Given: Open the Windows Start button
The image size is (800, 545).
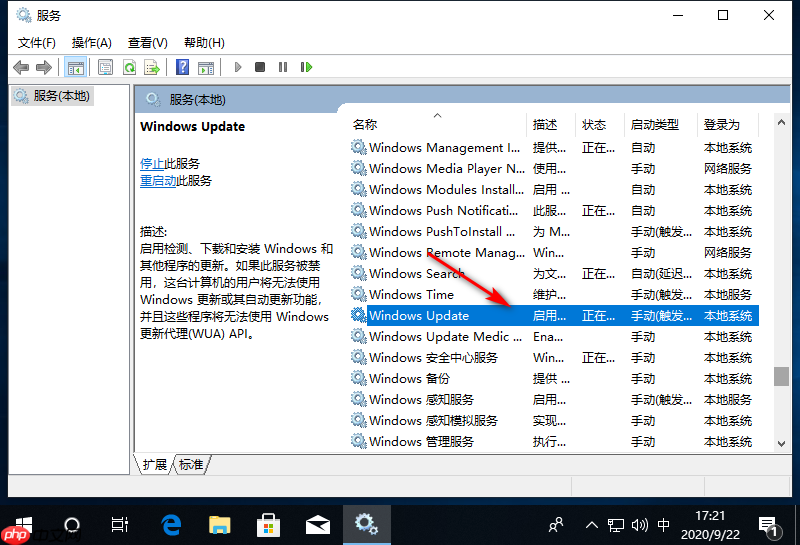Looking at the screenshot, I should (x=23, y=525).
